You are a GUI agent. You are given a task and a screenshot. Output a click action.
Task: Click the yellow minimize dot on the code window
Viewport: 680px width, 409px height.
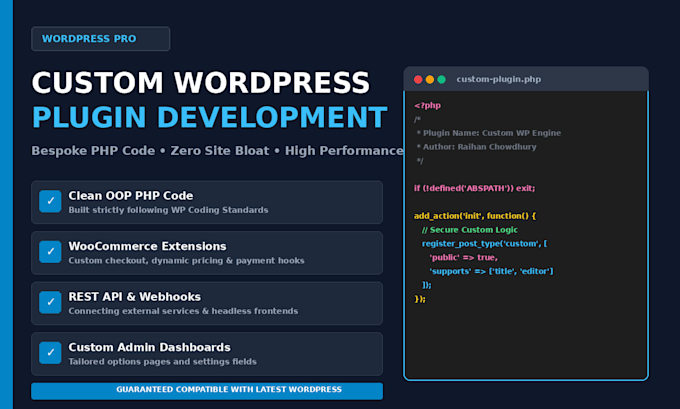coord(430,79)
